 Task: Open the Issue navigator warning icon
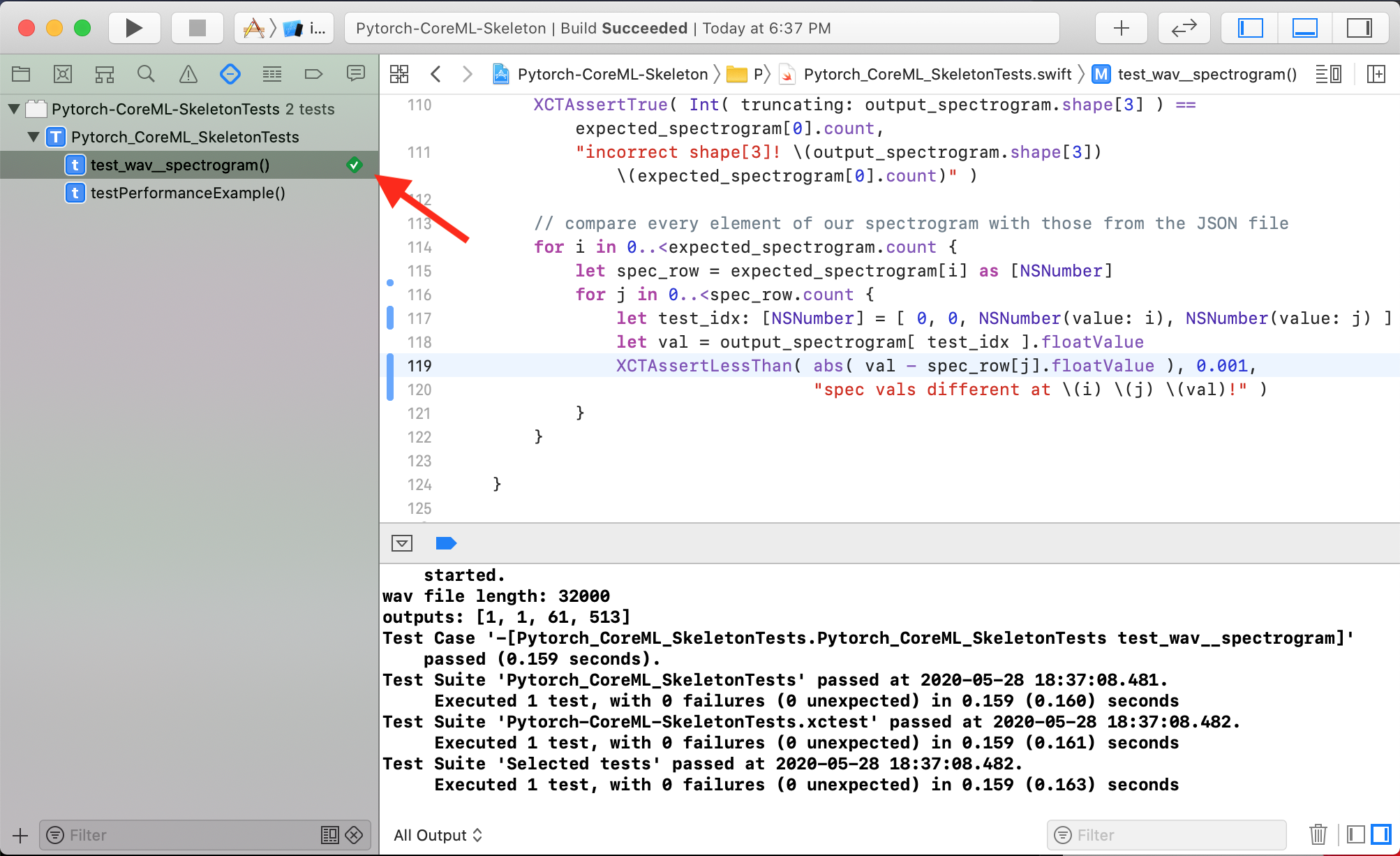(x=188, y=74)
